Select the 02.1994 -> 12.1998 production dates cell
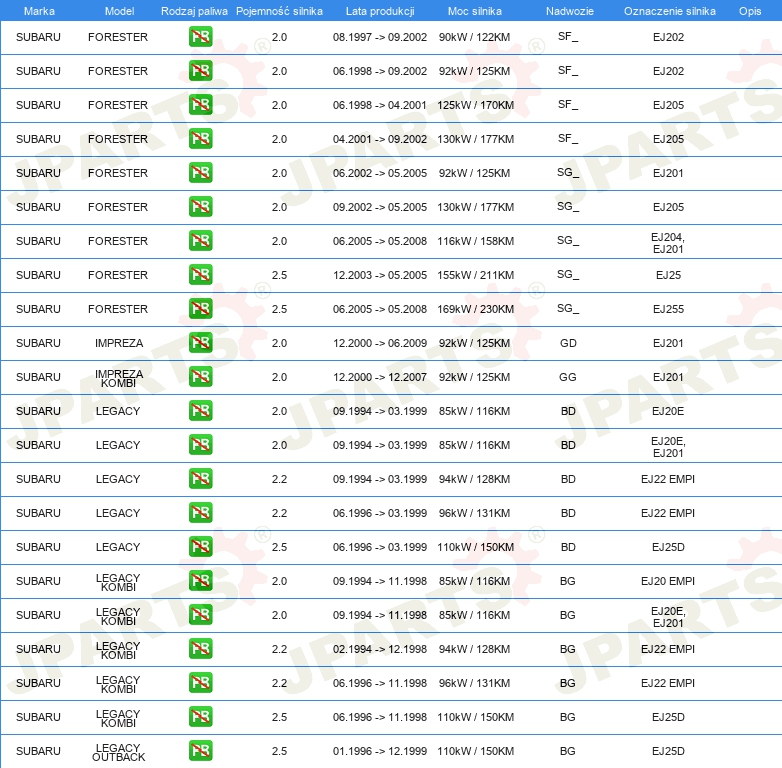Image resolution: width=782 pixels, height=768 pixels. pos(380,649)
